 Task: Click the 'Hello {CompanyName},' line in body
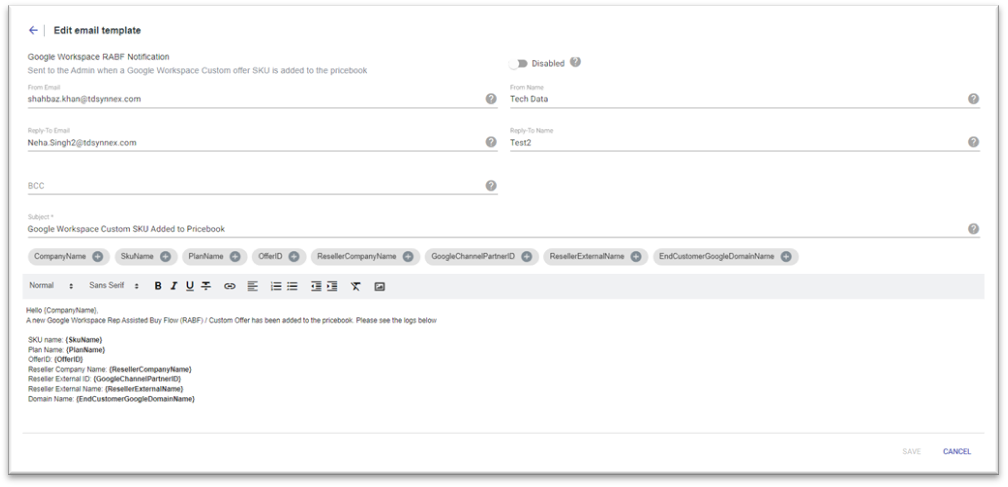pyautogui.click(x=62, y=310)
